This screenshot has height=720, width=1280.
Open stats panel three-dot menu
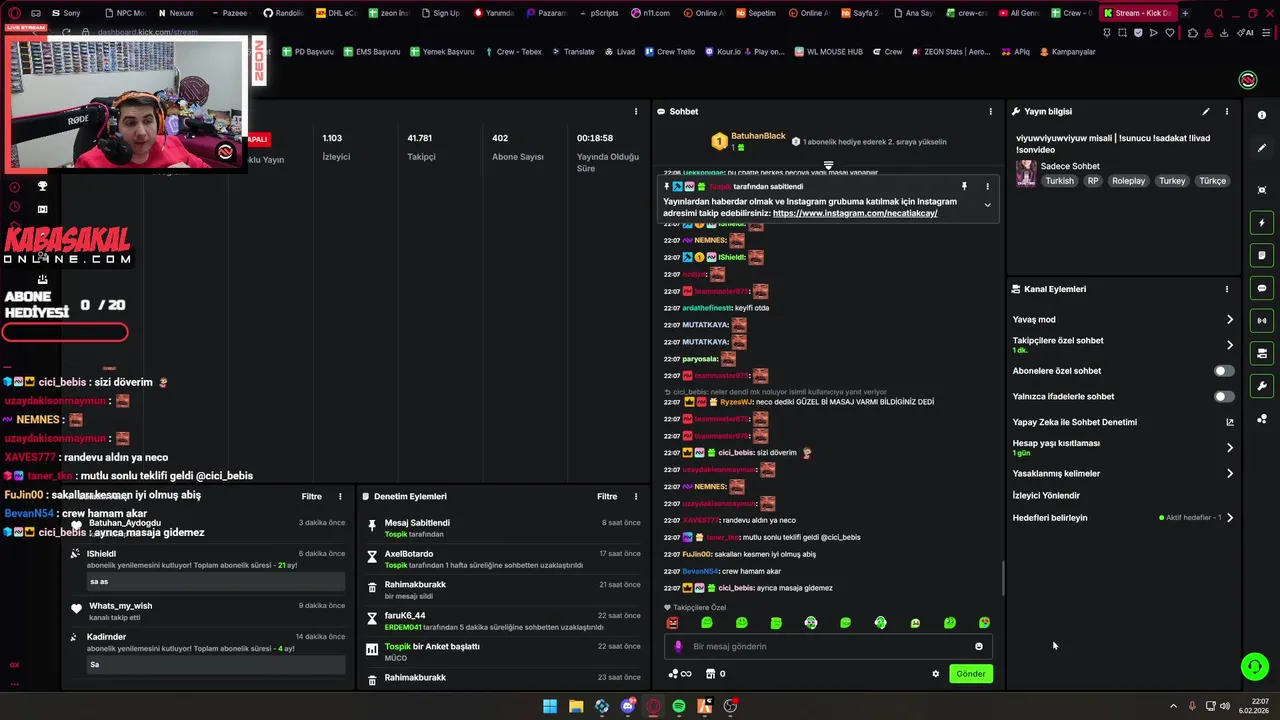636,112
